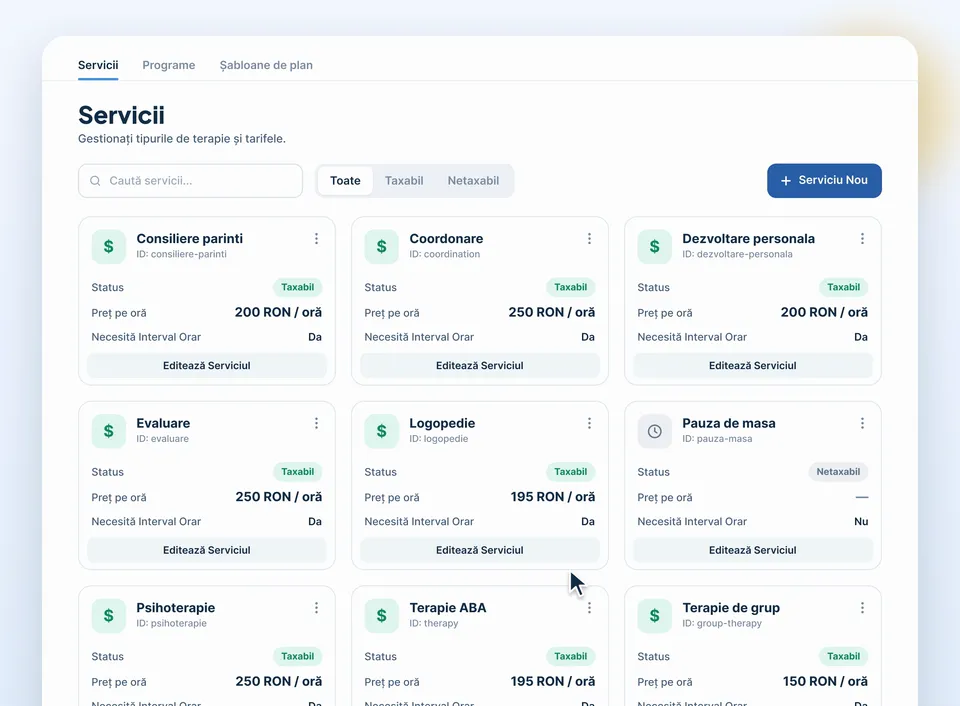Screen dimensions: 960x706
Task: Select the Toate filter option
Action: click(345, 181)
